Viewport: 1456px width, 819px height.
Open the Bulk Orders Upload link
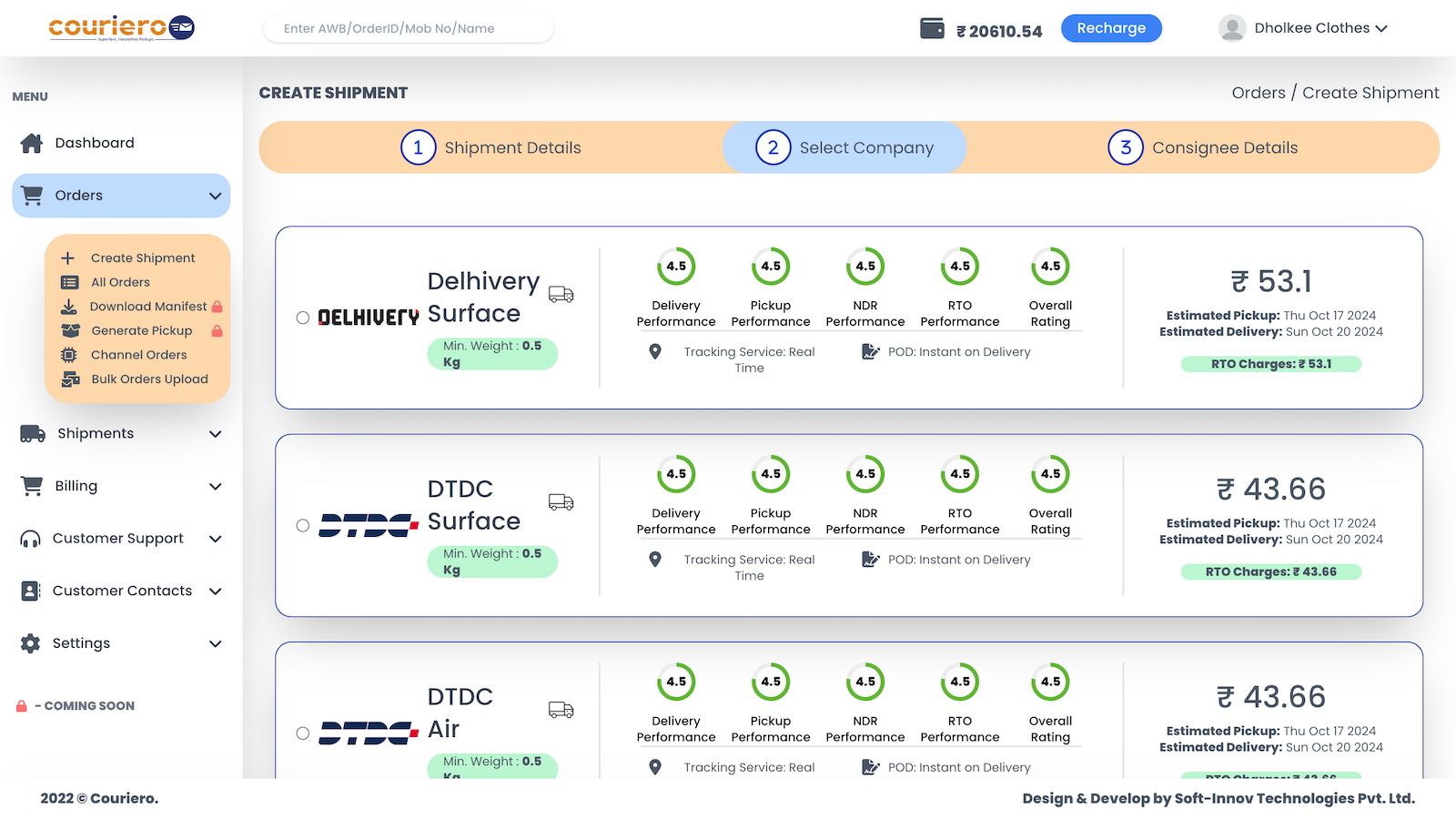149,379
